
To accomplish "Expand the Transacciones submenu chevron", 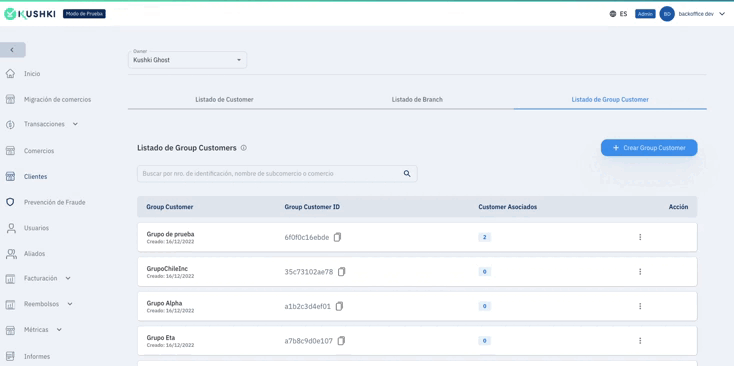I will coord(75,124).
